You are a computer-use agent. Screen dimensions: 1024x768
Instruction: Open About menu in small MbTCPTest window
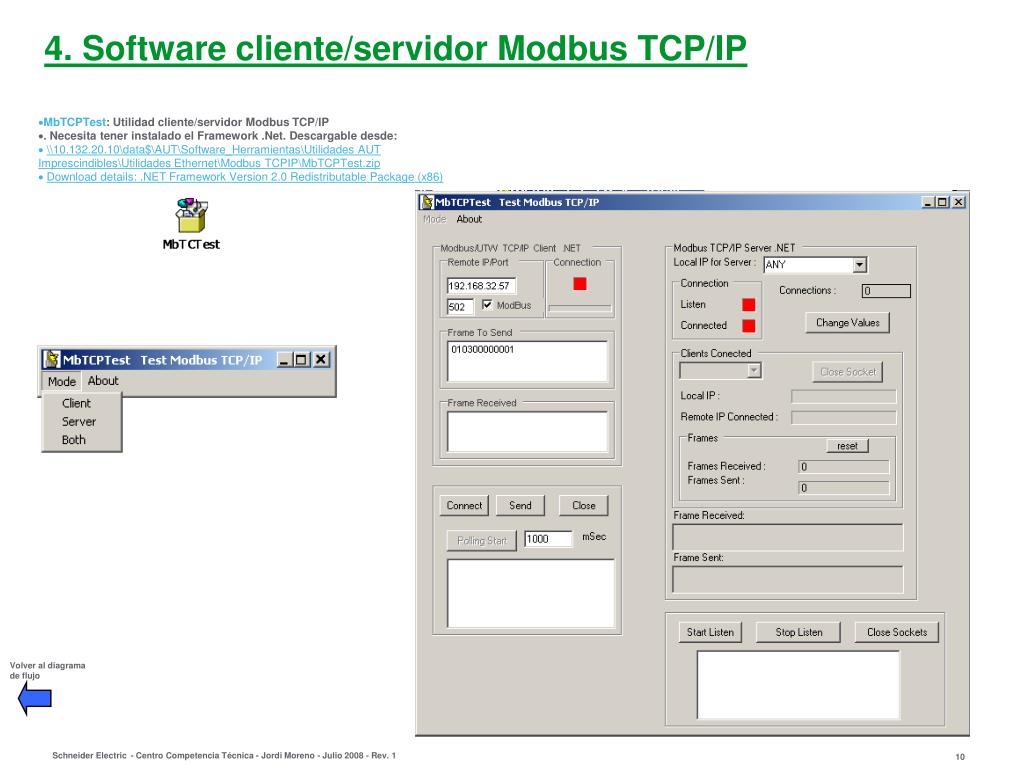[x=103, y=381]
